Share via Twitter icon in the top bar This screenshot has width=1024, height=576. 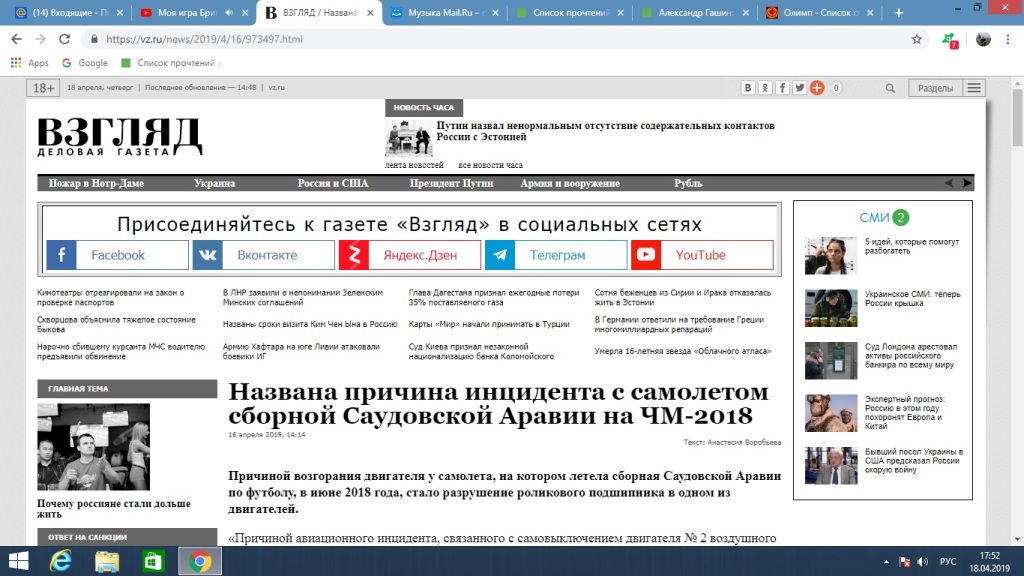799,88
